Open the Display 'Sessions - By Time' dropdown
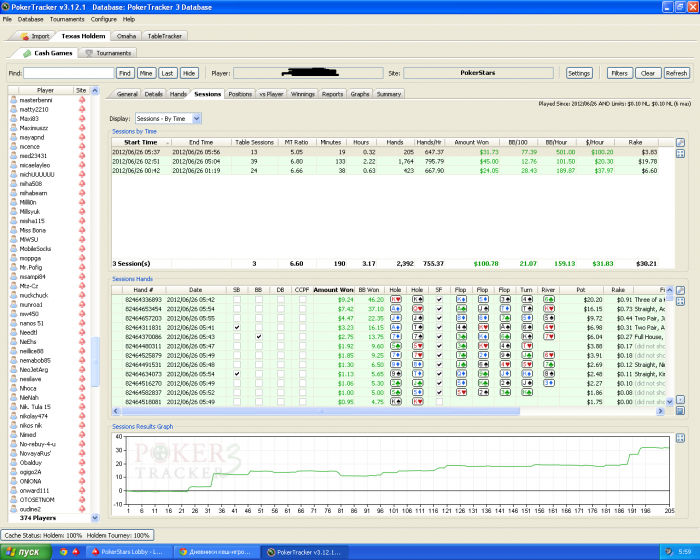This screenshot has height=560, width=700. pyautogui.click(x=169, y=118)
